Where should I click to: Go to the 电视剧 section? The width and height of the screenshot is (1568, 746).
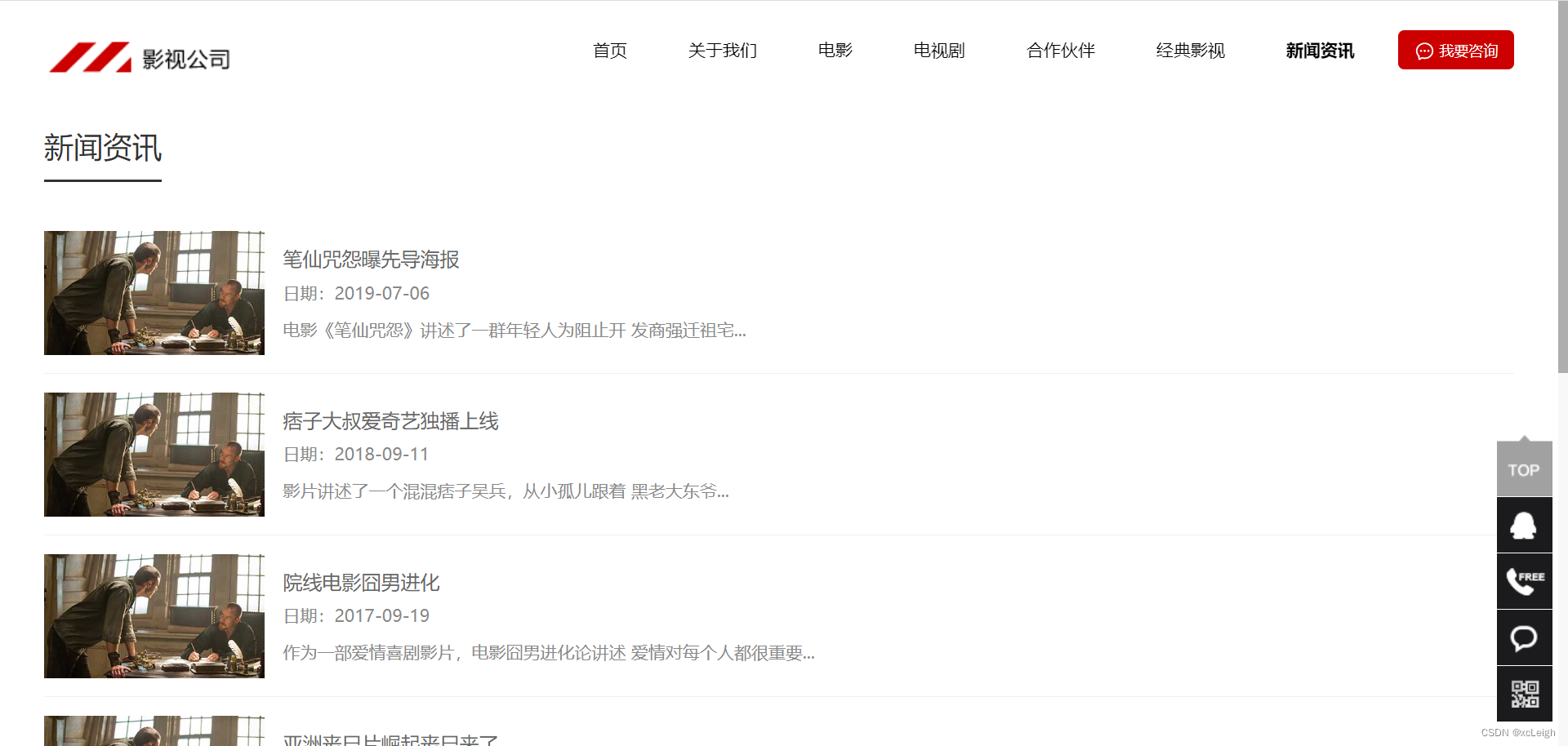coord(939,51)
